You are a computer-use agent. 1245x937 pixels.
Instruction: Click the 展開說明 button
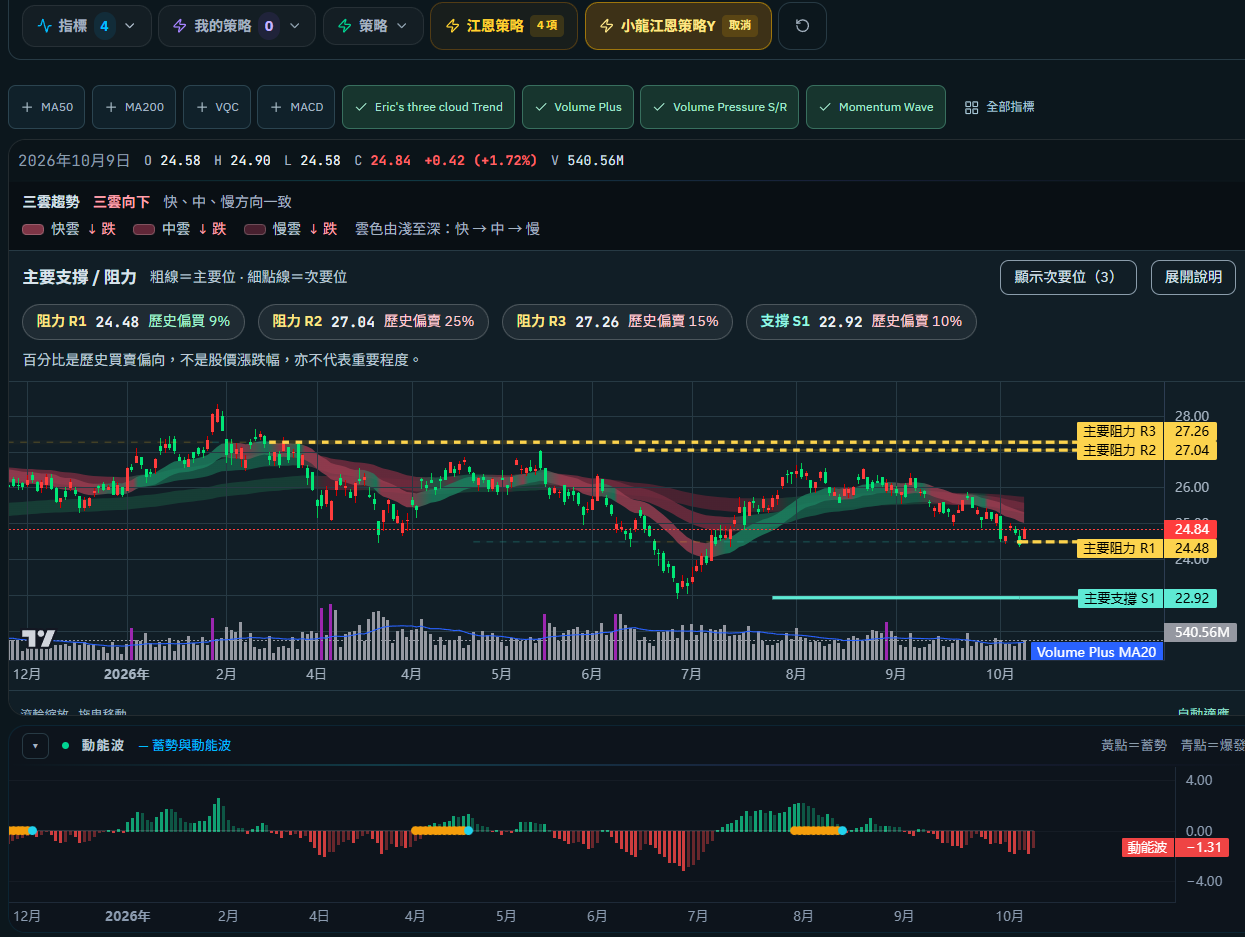point(1193,277)
